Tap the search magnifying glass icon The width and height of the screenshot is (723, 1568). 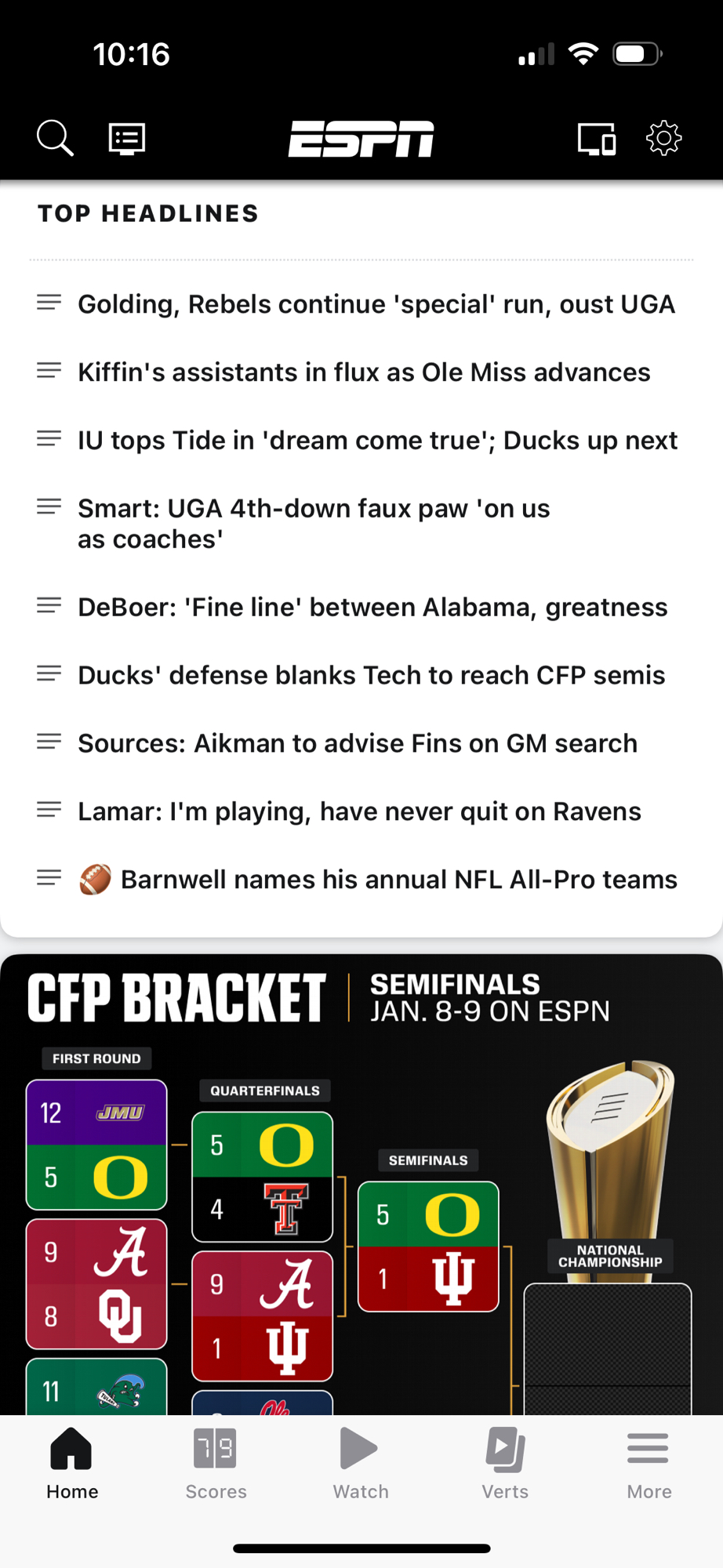55,139
